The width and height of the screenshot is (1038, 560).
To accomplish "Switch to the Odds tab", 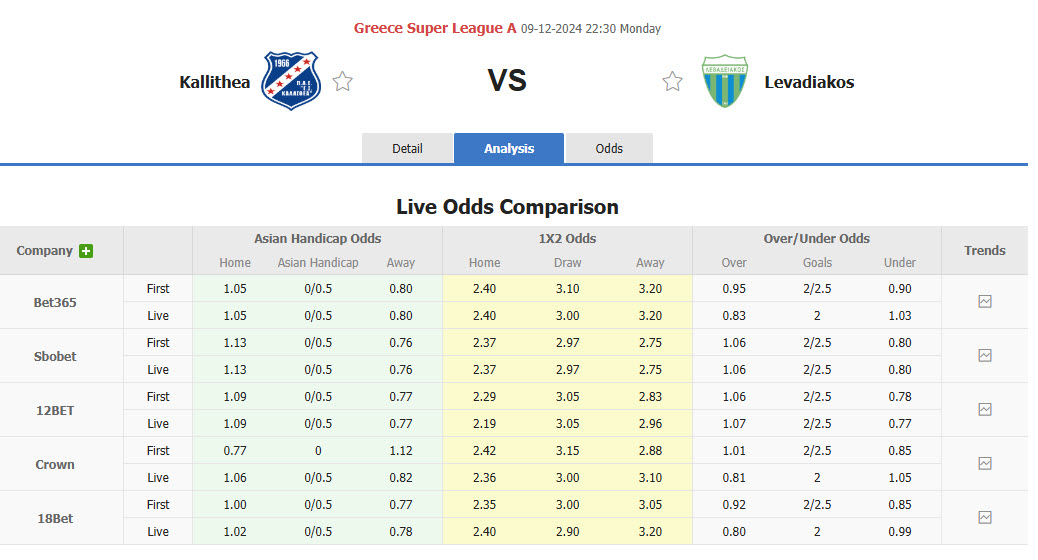I will (x=609, y=148).
